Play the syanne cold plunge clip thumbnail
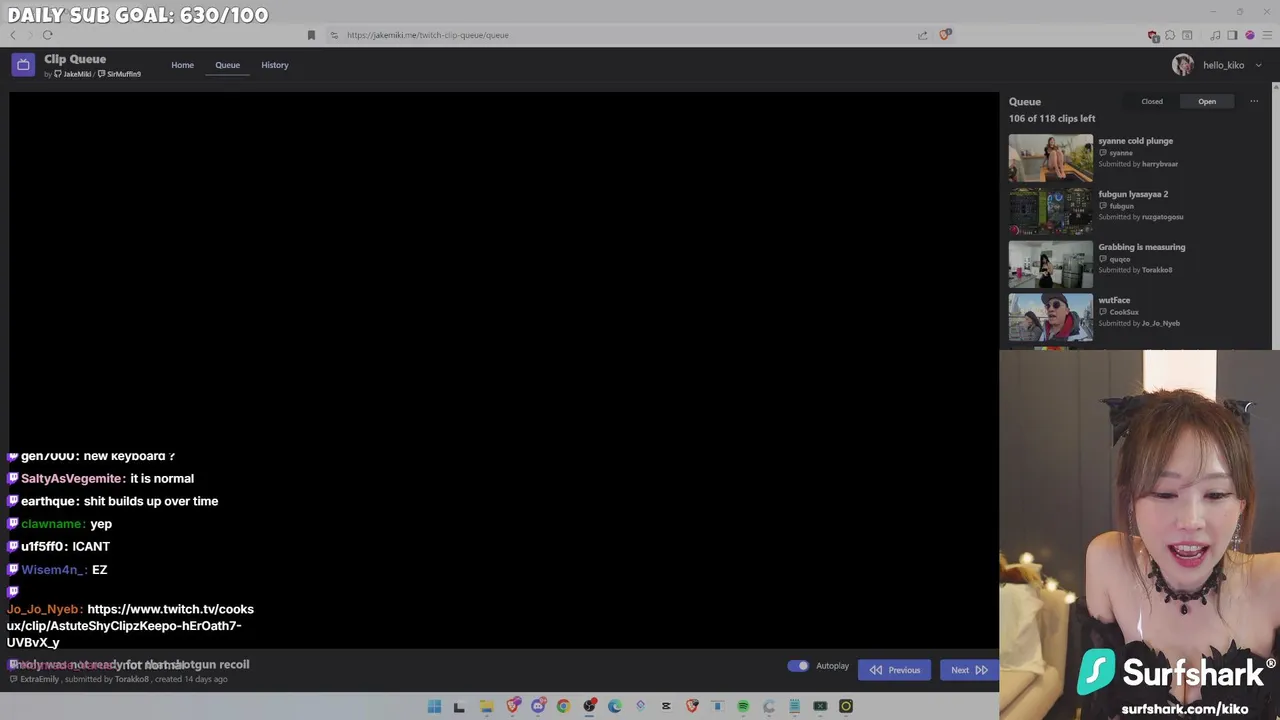1280x720 pixels. 1051,158
